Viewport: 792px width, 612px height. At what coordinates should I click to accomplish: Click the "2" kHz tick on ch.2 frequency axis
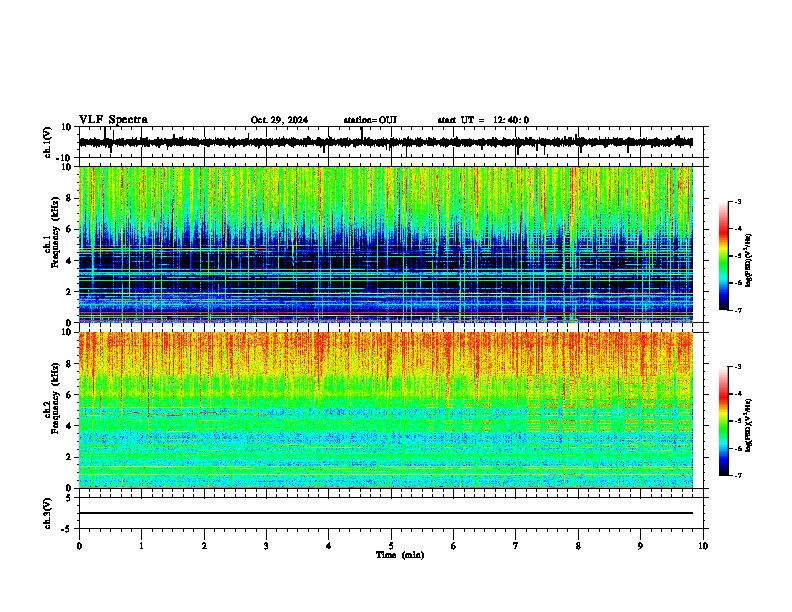70,457
